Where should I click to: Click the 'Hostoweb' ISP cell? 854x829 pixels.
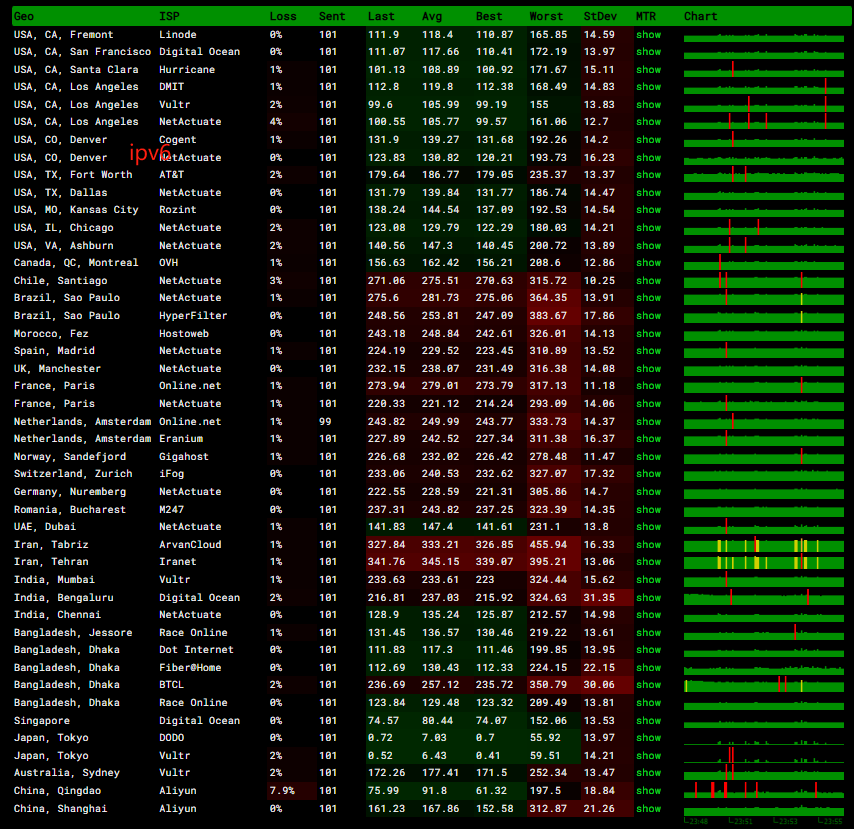[x=184, y=333]
